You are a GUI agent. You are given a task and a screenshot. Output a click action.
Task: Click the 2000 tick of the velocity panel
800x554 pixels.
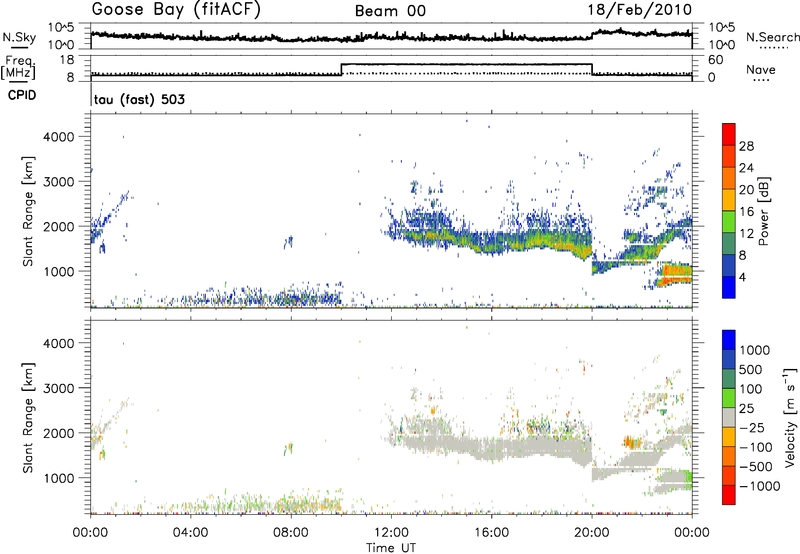pyautogui.click(x=59, y=433)
